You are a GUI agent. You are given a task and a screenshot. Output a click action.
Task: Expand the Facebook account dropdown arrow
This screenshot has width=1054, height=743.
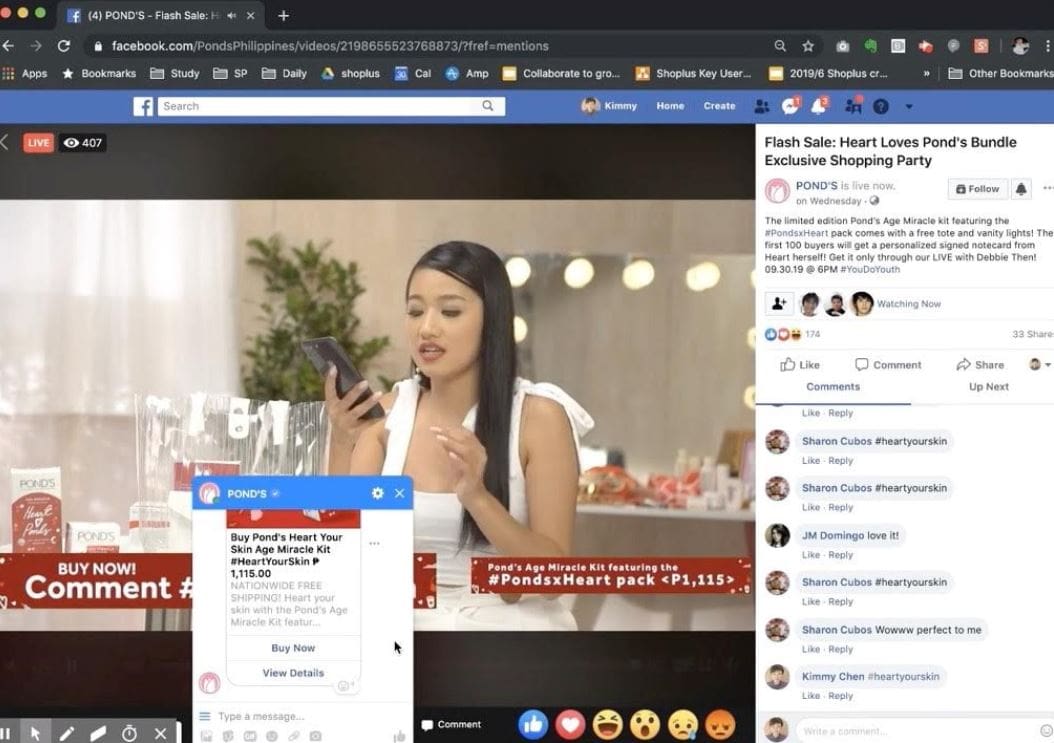click(x=909, y=106)
